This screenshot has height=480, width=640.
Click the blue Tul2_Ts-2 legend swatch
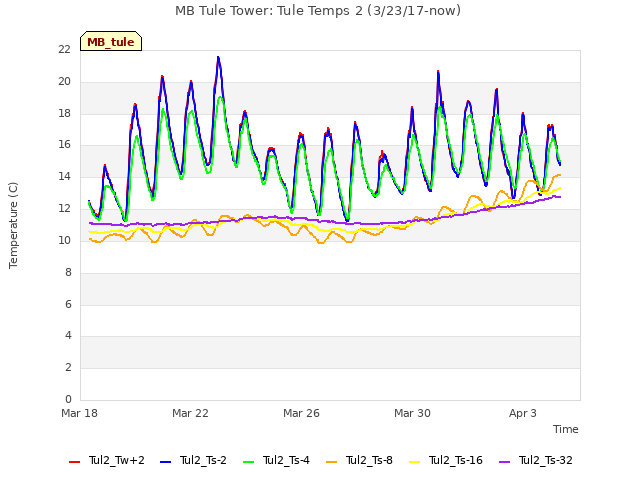[165, 462]
